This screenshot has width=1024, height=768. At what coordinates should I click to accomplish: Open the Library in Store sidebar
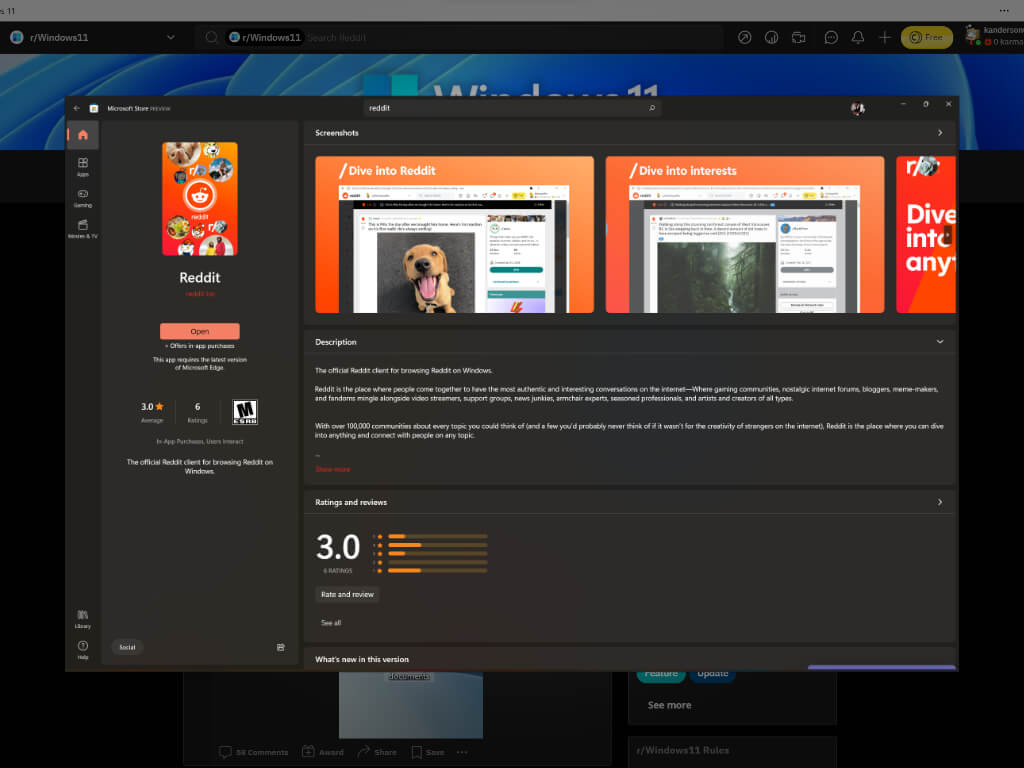point(83,618)
